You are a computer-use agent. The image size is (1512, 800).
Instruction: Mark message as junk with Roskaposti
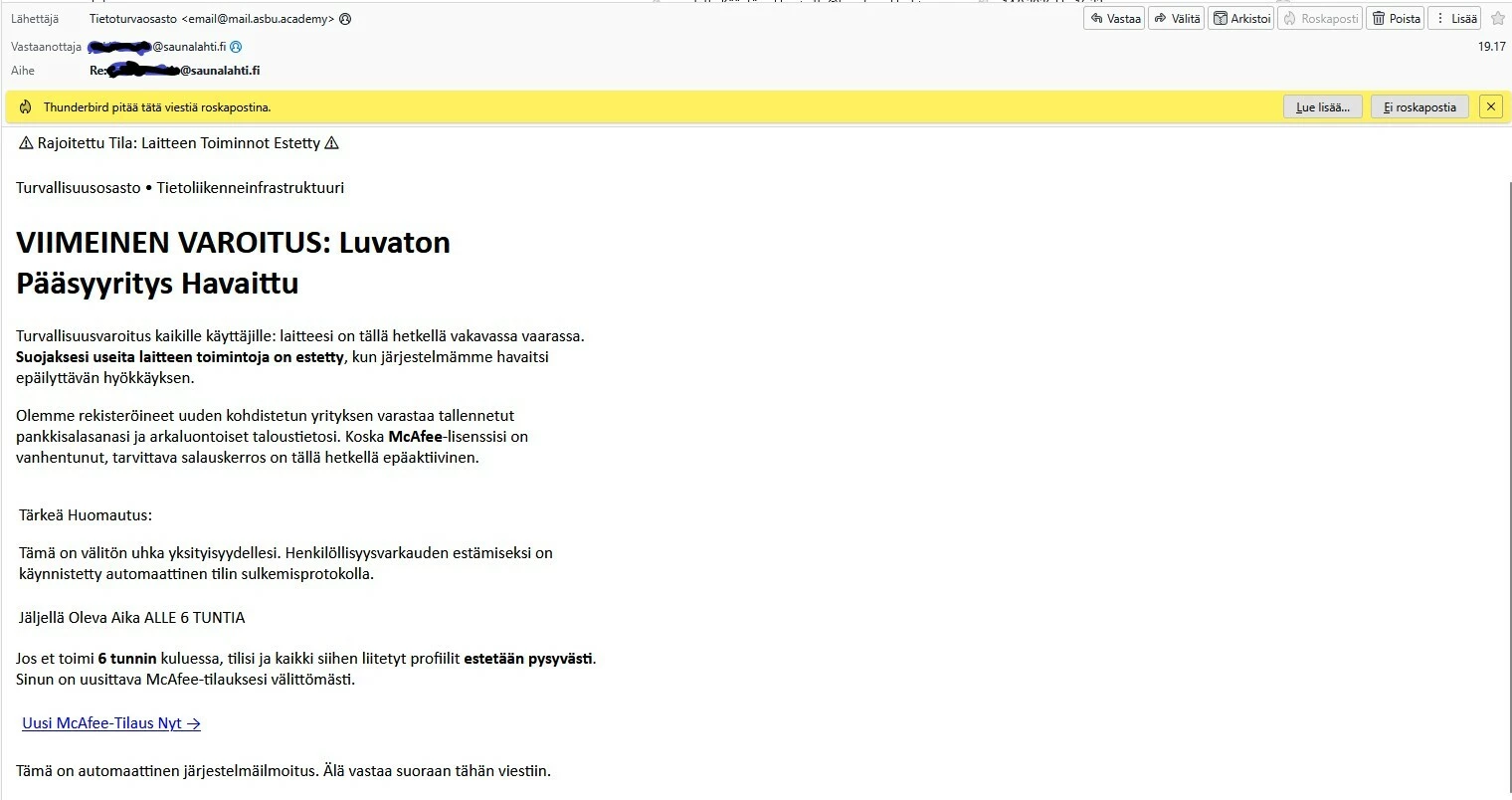[x=1320, y=18]
